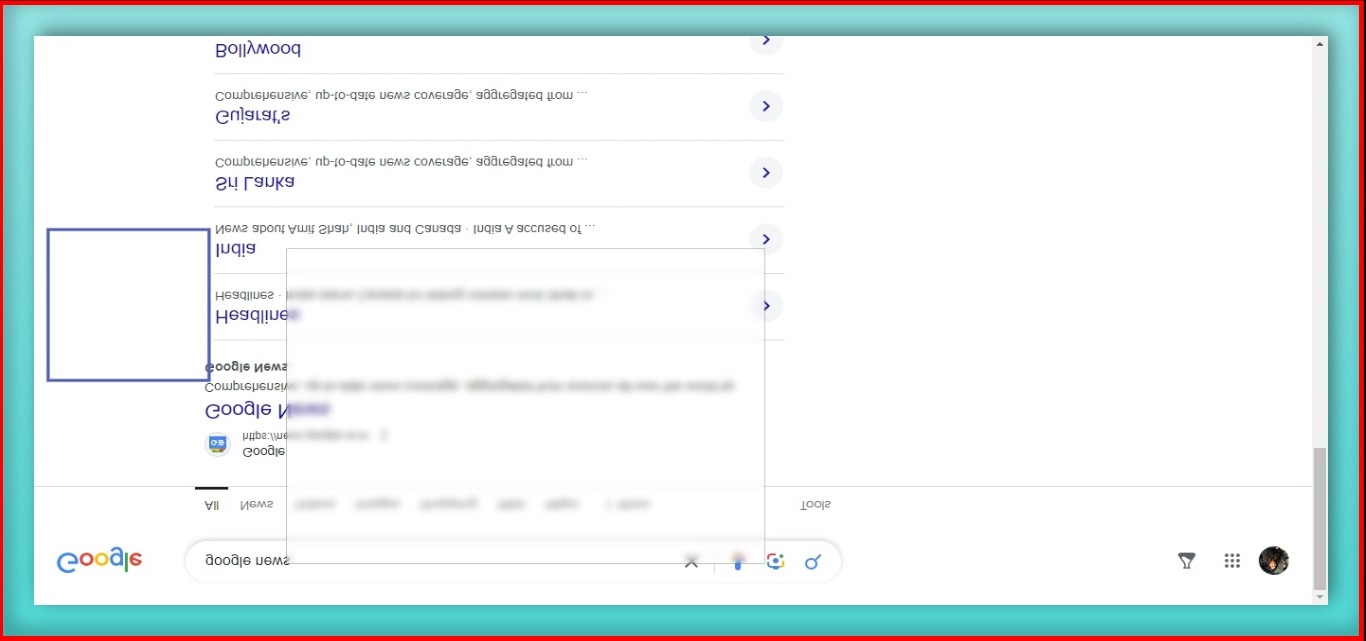Image resolution: width=1366 pixels, height=641 pixels.
Task: Expand the chevron on the Headlines row
Action: click(x=766, y=306)
